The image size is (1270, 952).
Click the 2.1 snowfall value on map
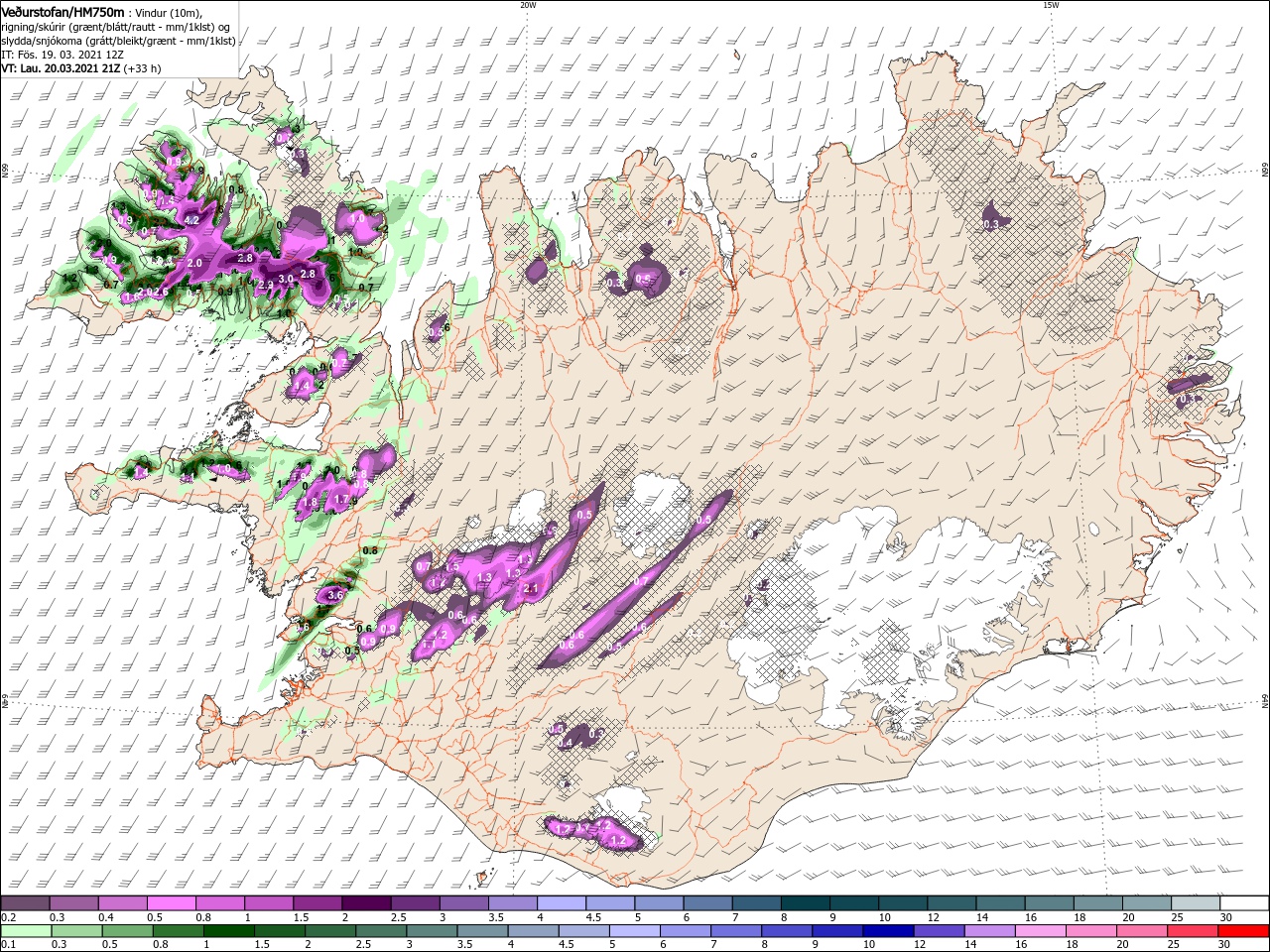point(530,589)
